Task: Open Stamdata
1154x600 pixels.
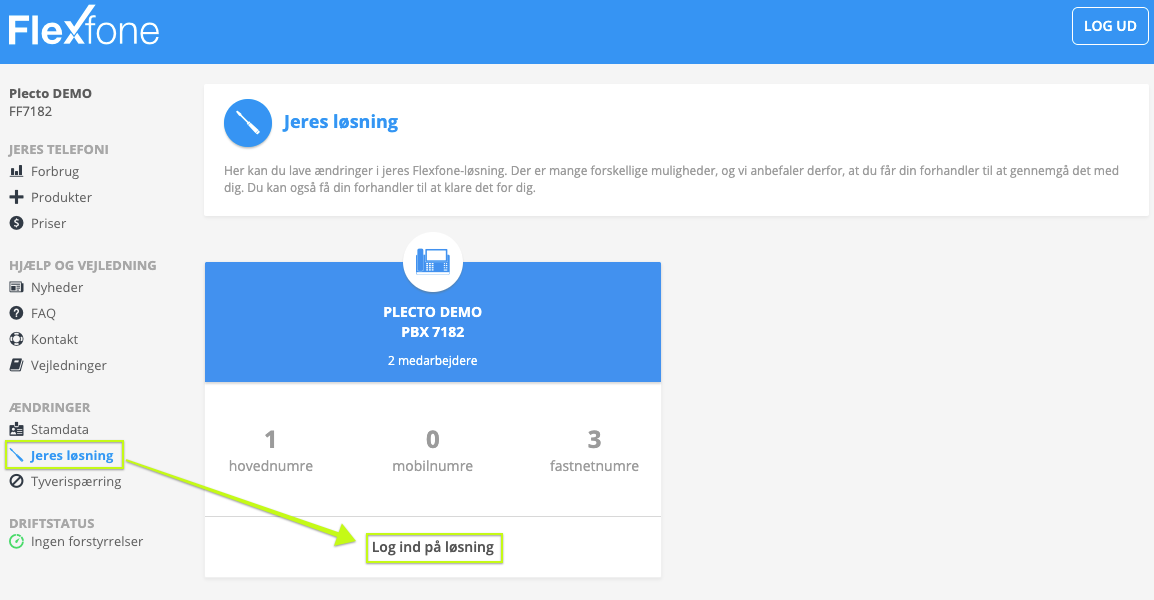Action: 60,429
